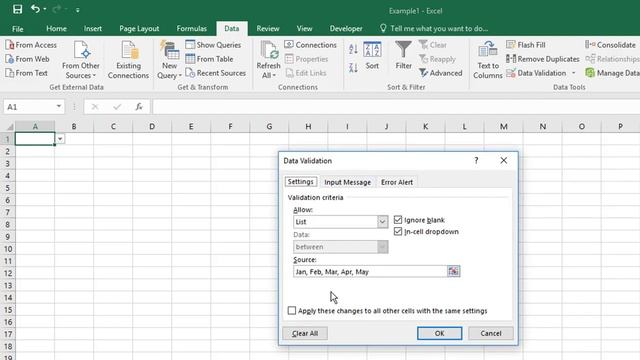640x360 pixels.
Task: Switch to the Home ribbon tab
Action: pyautogui.click(x=56, y=29)
